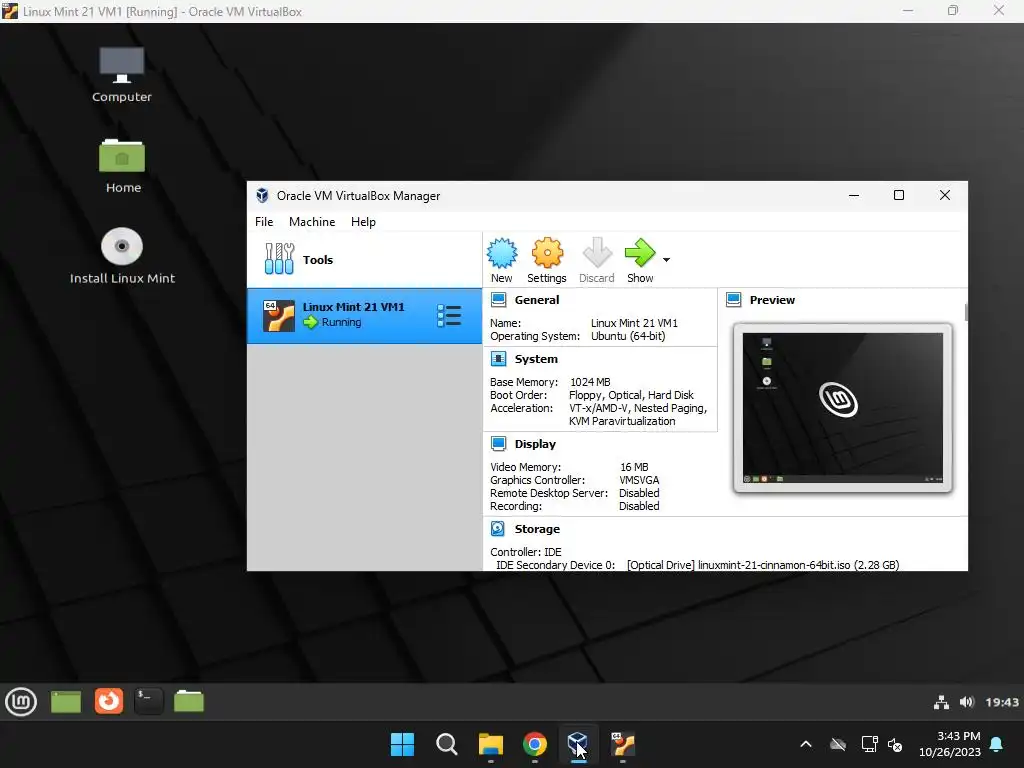Click the Windows notification bell
The width and height of the screenshot is (1024, 768).
tap(997, 744)
